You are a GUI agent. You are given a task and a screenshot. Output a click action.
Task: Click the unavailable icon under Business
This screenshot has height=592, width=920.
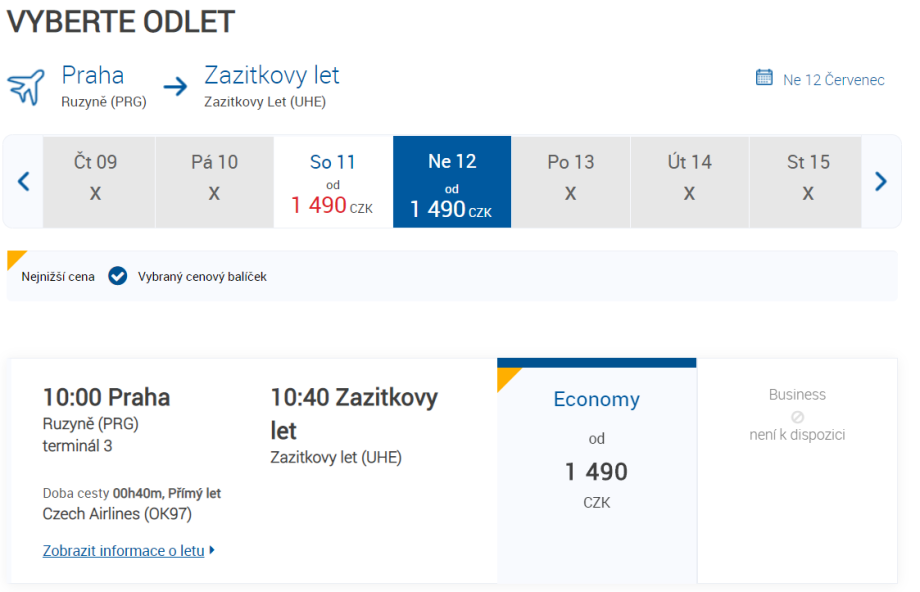pyautogui.click(x=797, y=416)
